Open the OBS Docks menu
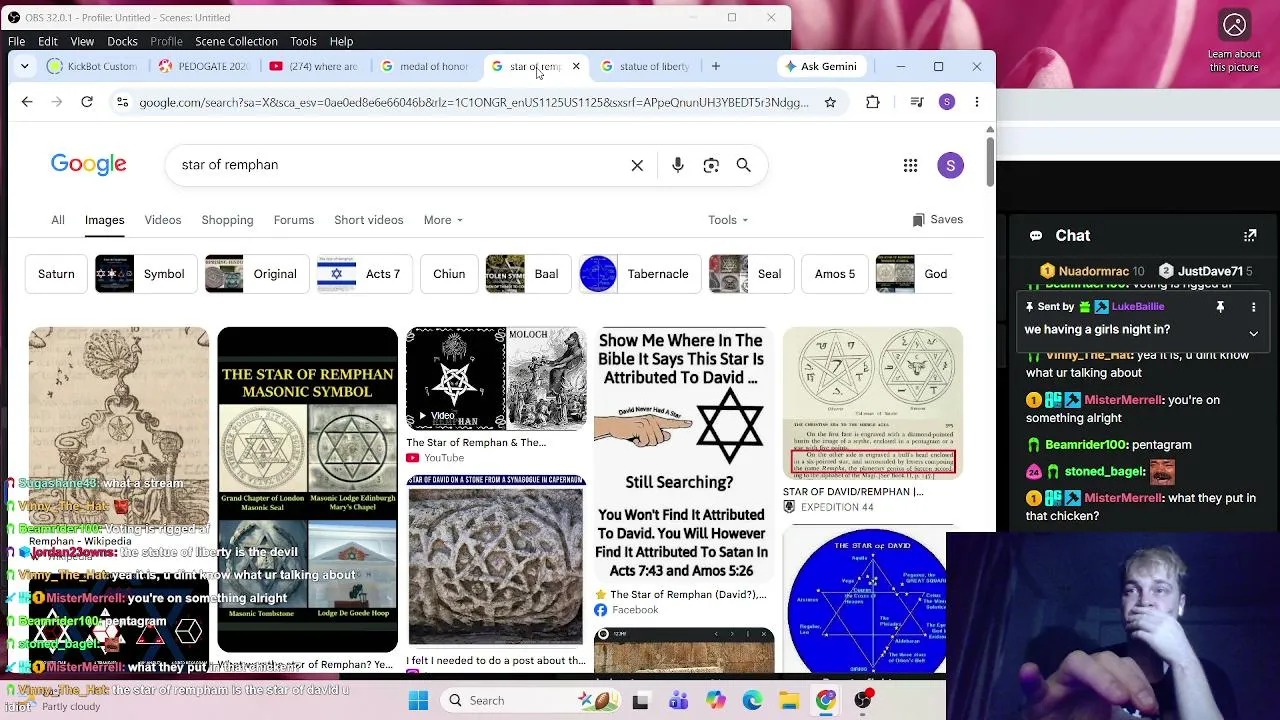This screenshot has height=720, width=1280. point(122,41)
